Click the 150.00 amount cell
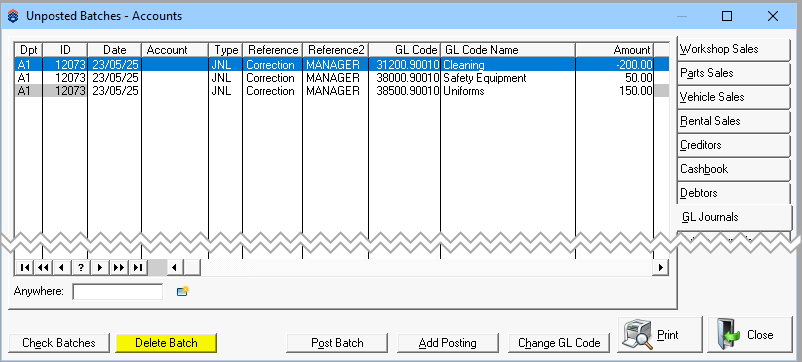Screen dimensions: 802x362 coord(614,91)
